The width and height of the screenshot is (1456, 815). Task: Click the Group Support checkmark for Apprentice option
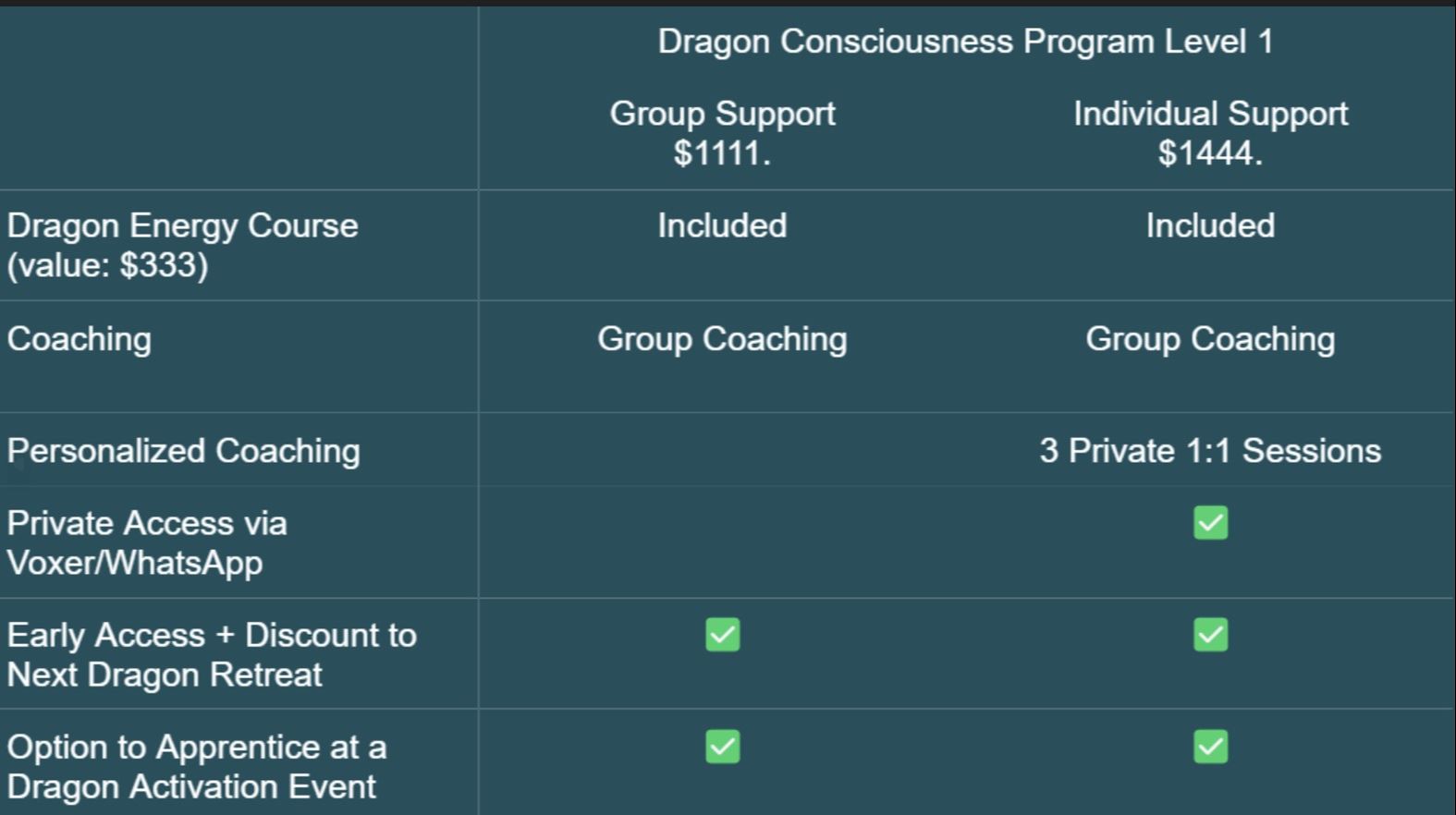coord(722,747)
